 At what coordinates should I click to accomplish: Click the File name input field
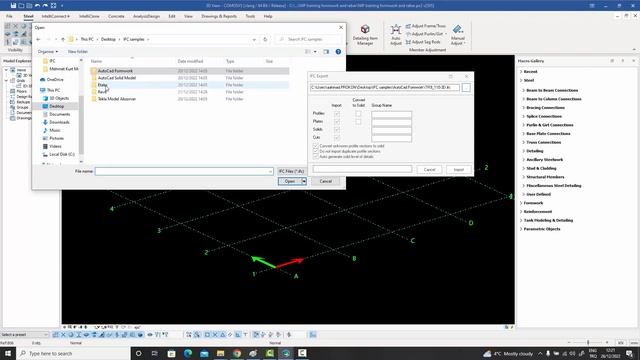tap(184, 171)
